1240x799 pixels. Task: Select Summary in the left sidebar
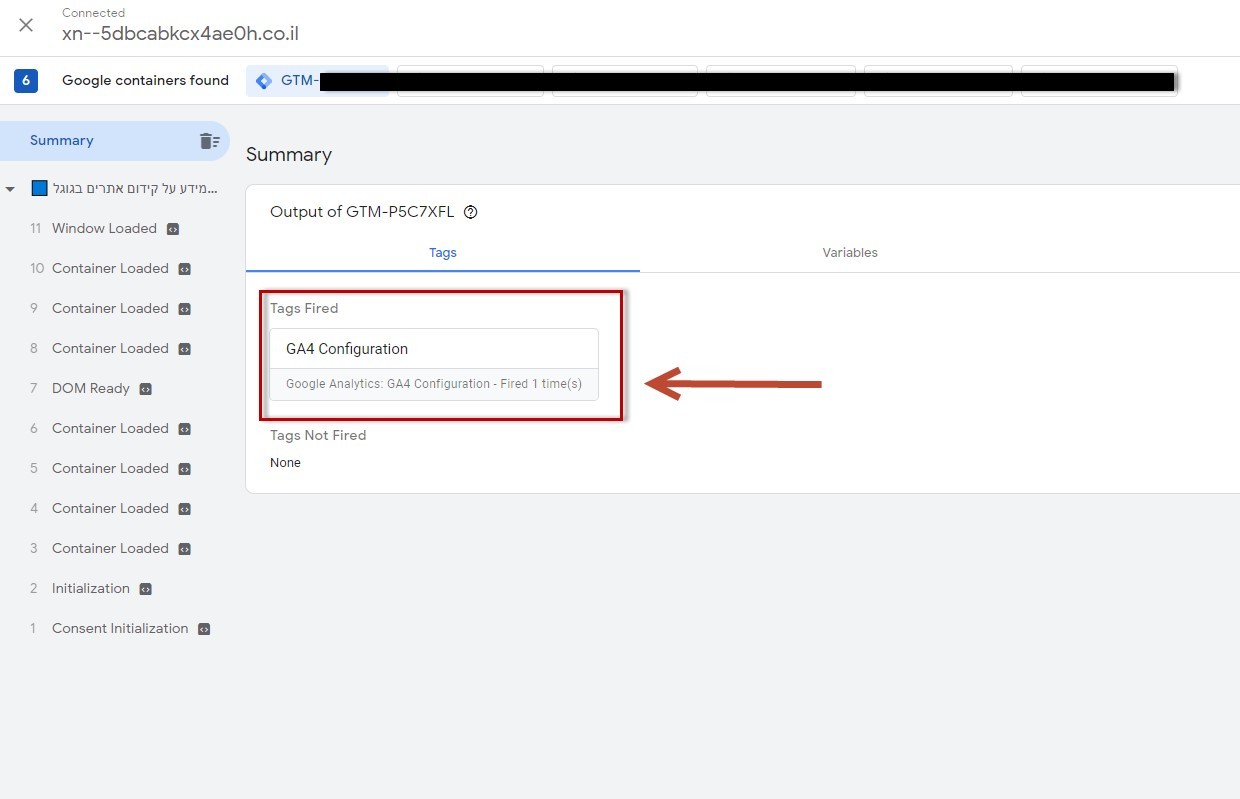coord(114,141)
